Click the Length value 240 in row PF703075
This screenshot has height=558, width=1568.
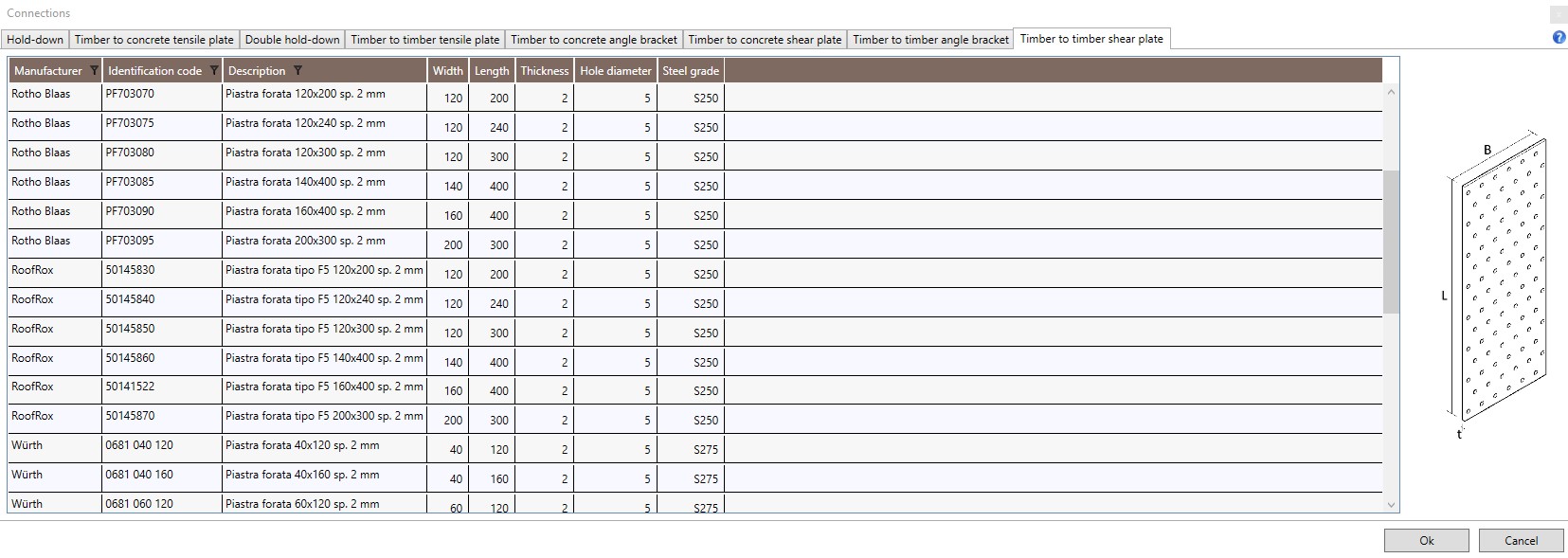(499, 128)
